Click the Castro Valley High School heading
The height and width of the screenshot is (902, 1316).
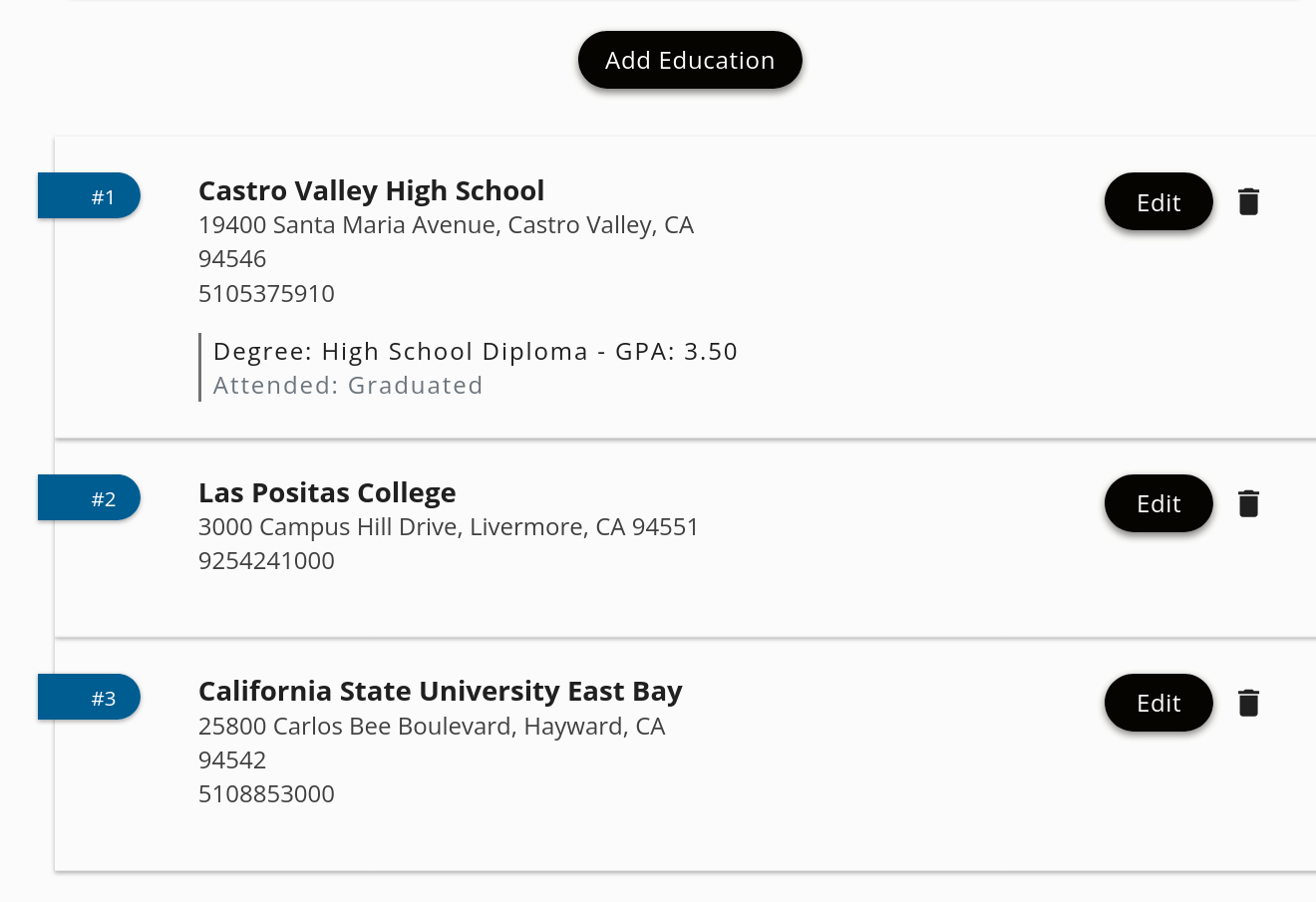coord(371,190)
